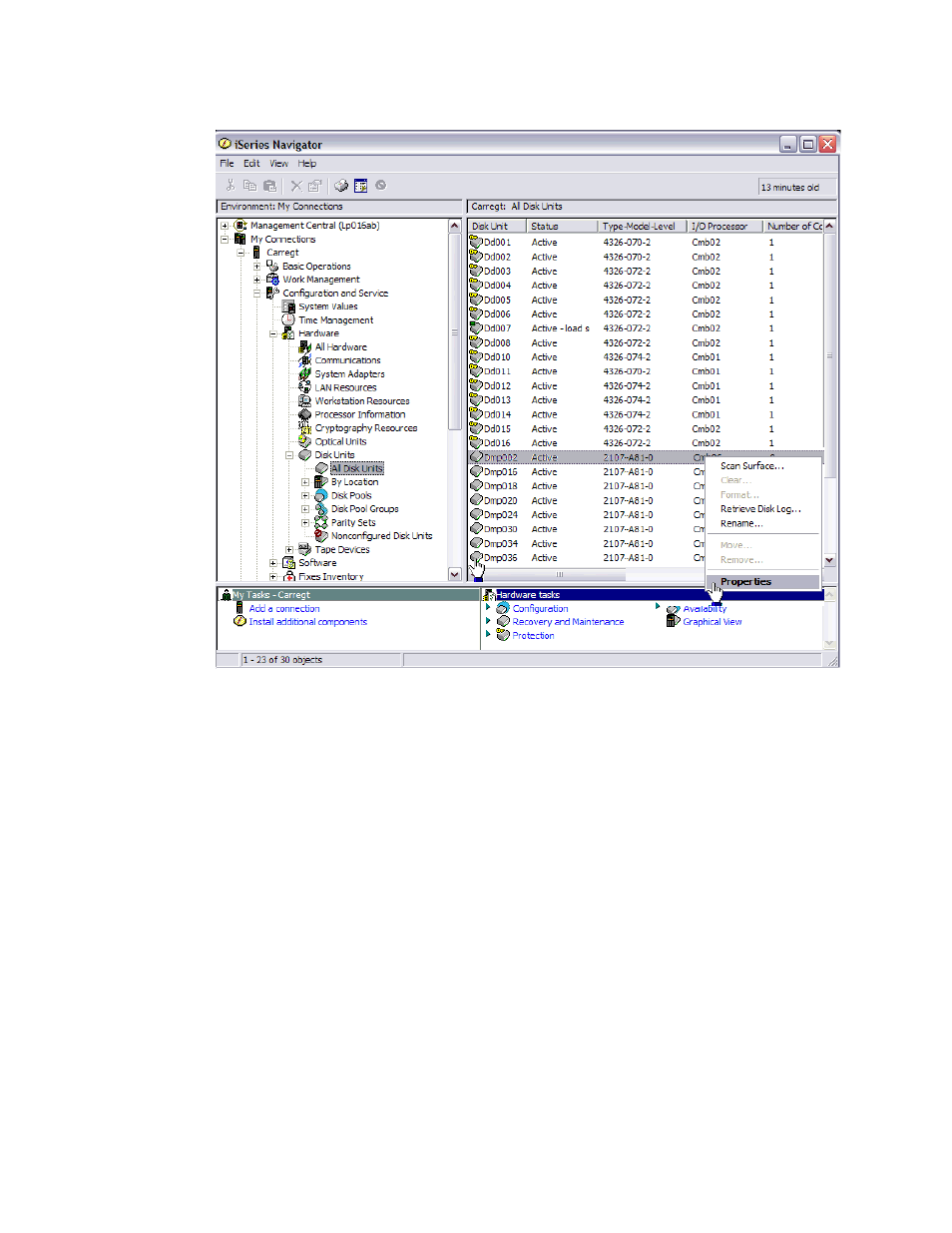This screenshot has height=1233, width=952.
Task: Click the Dd007 load source disk icon
Action: pos(476,327)
